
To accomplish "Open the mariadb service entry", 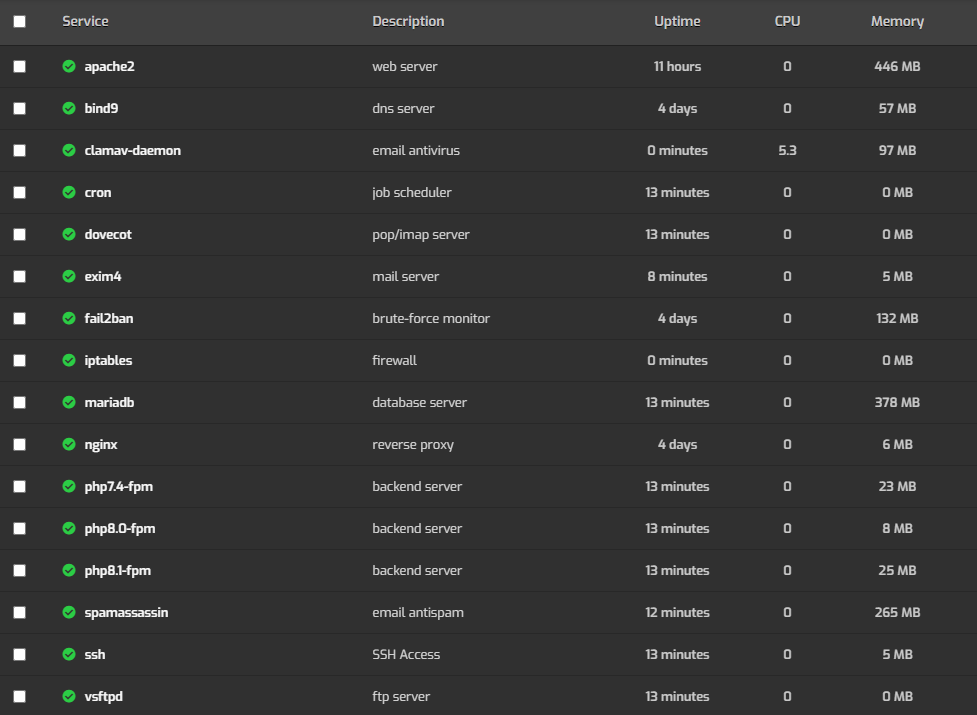I will pos(110,403).
